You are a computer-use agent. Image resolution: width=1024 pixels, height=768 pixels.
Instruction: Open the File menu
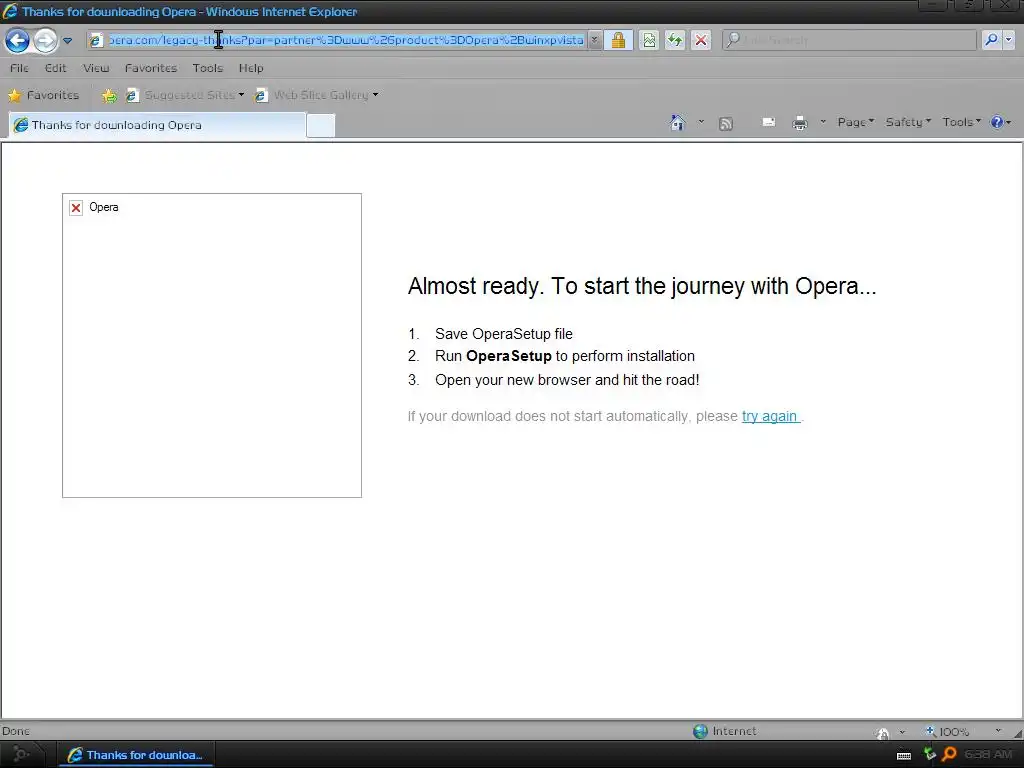(x=19, y=68)
